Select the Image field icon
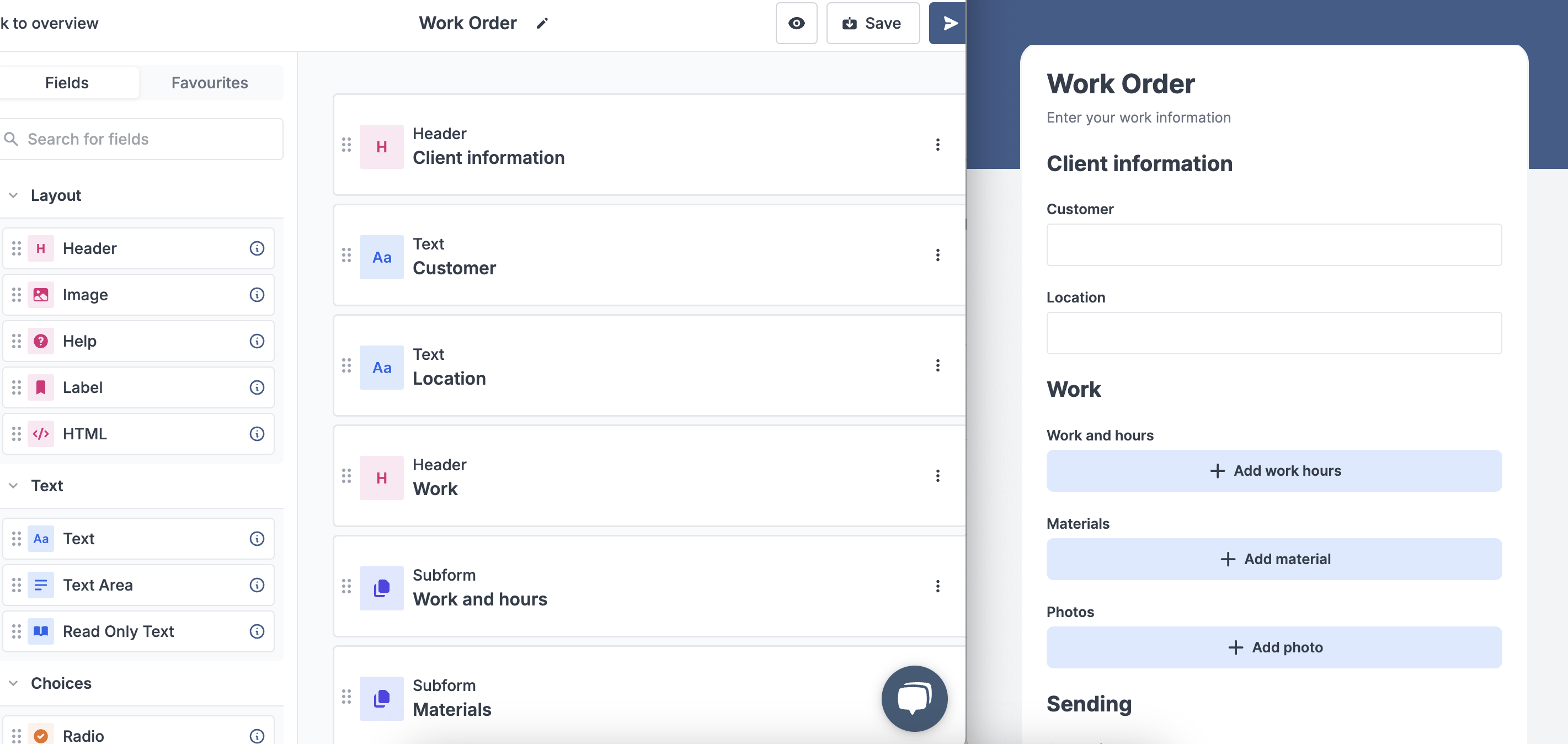This screenshot has width=1568, height=744. [x=41, y=295]
